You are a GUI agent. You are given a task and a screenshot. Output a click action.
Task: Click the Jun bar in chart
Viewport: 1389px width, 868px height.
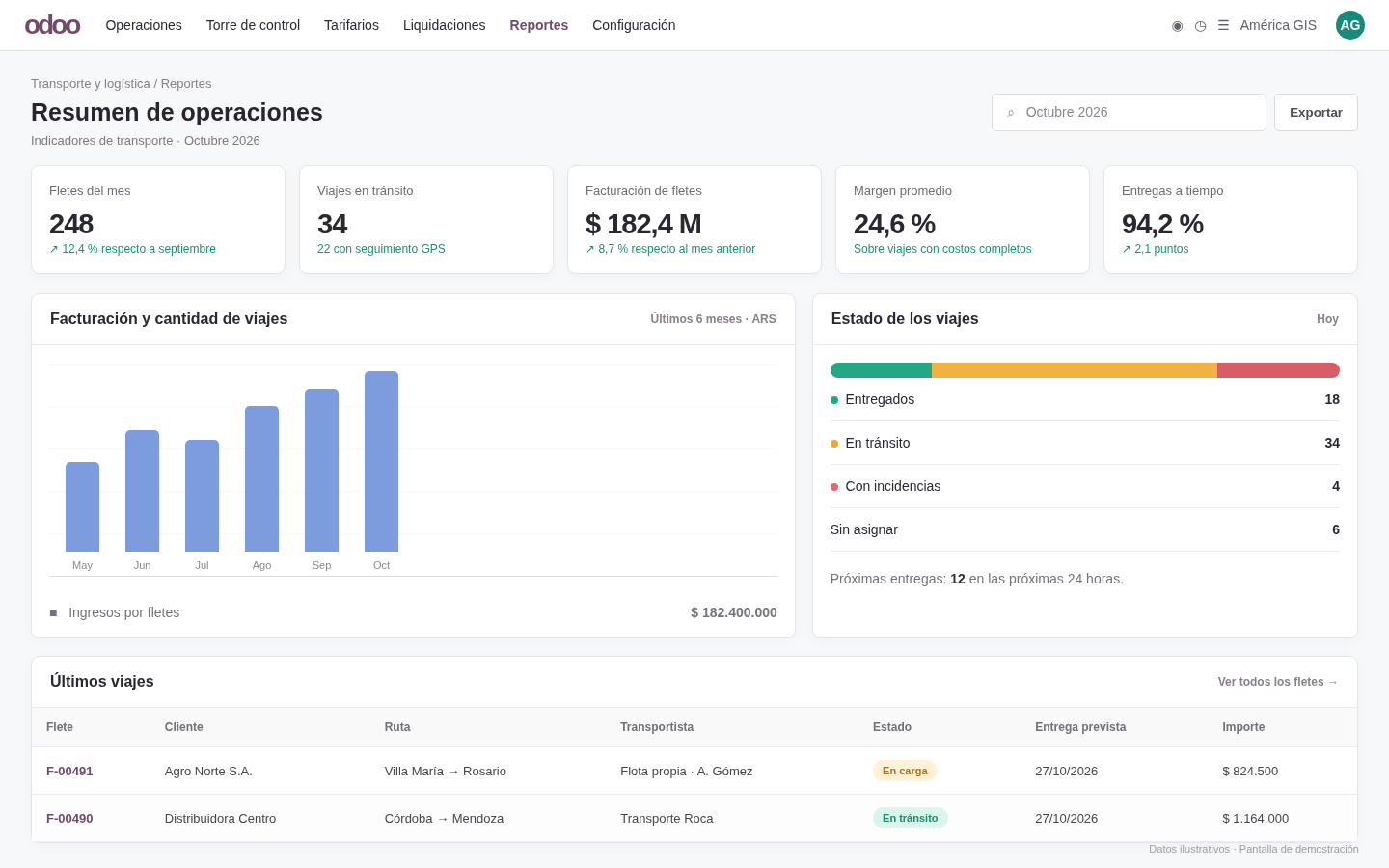click(142, 491)
